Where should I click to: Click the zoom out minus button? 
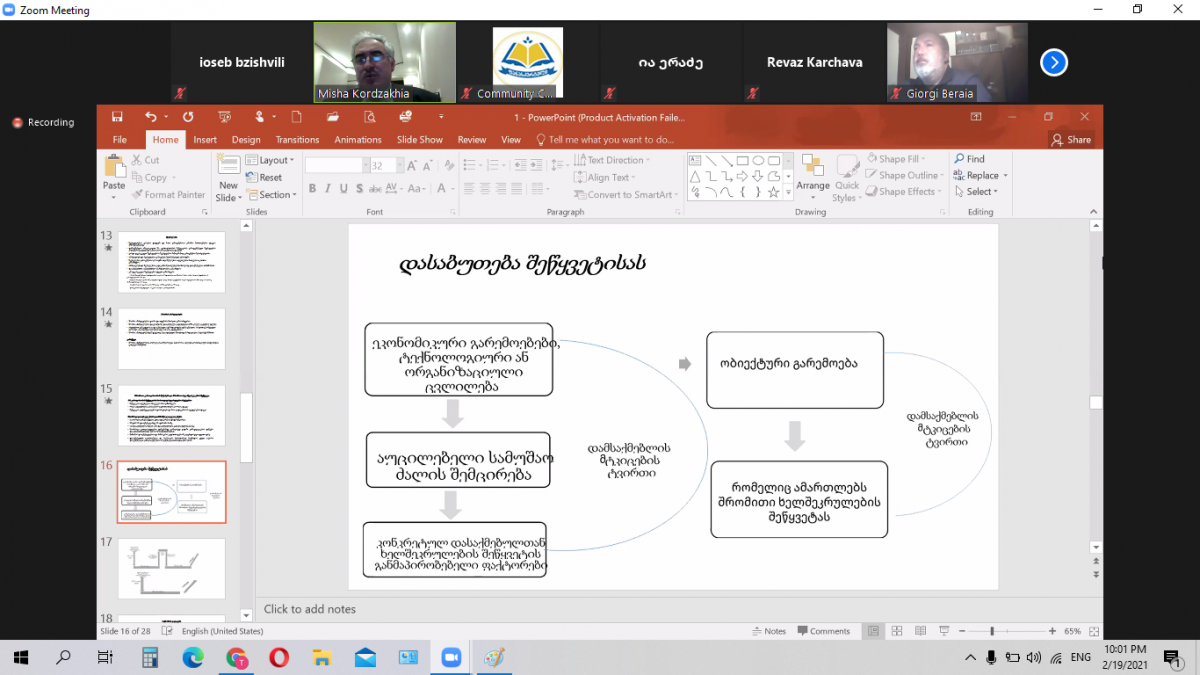coord(962,631)
